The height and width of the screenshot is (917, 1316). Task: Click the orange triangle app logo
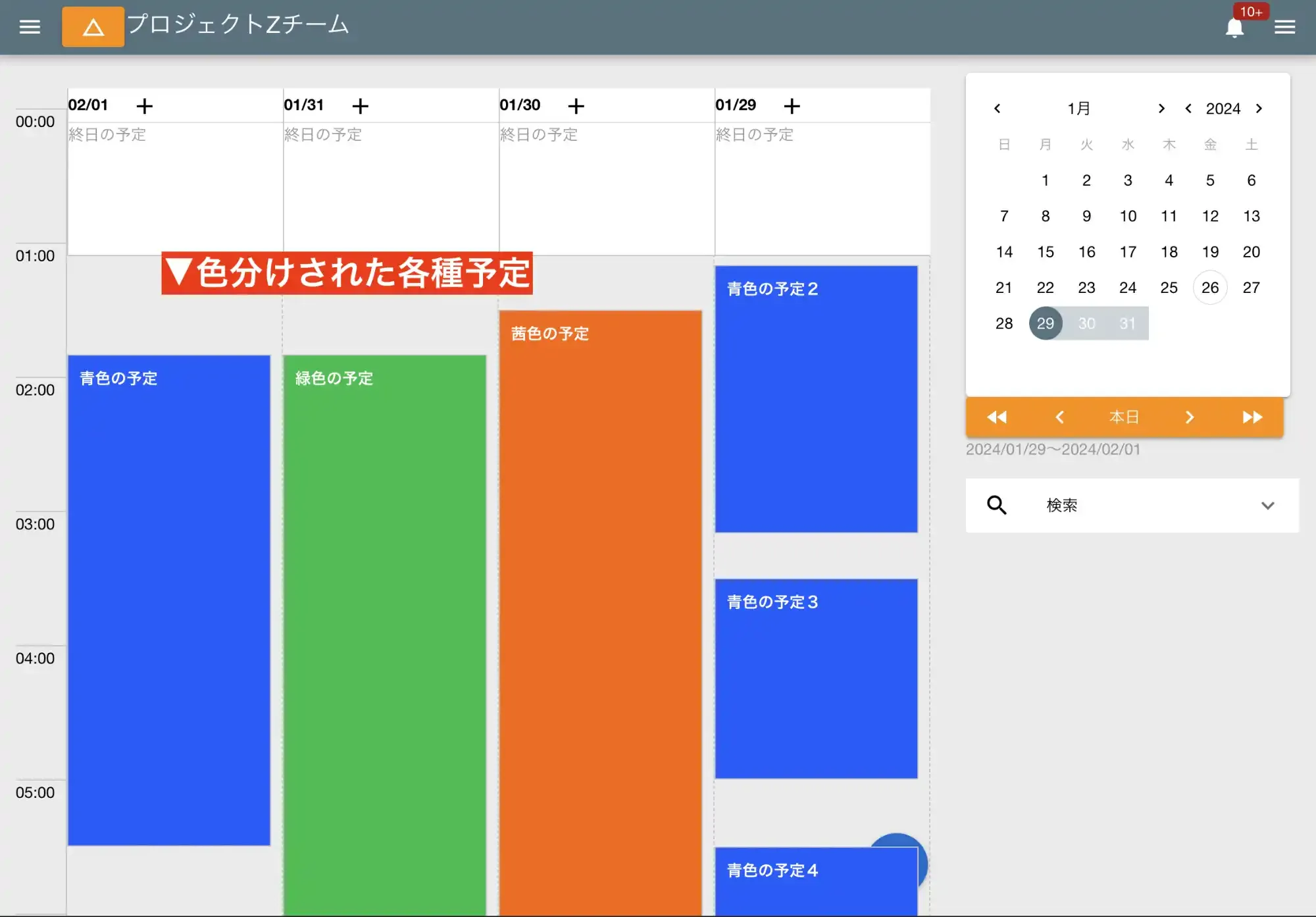click(x=93, y=27)
